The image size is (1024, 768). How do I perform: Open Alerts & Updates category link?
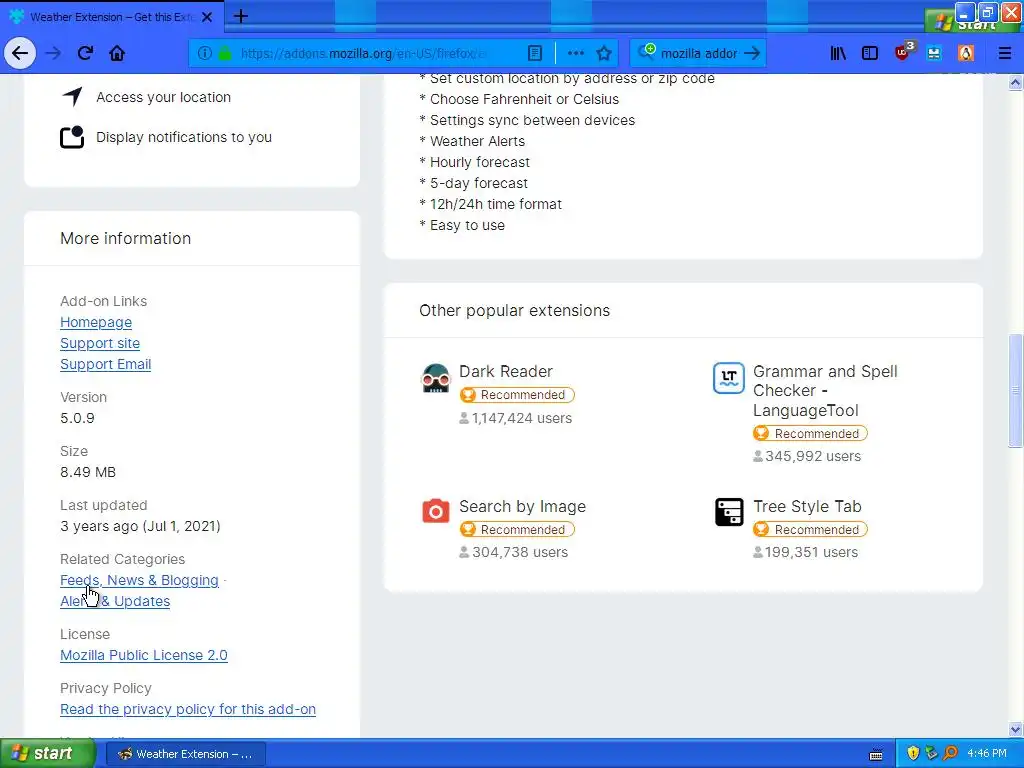pyautogui.click(x=115, y=601)
